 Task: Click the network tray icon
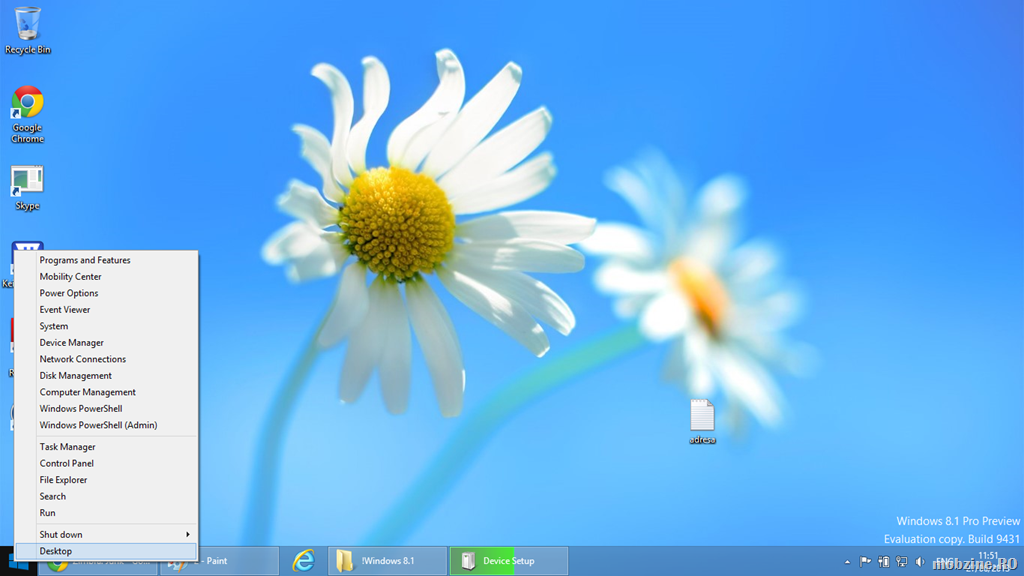coord(902,562)
